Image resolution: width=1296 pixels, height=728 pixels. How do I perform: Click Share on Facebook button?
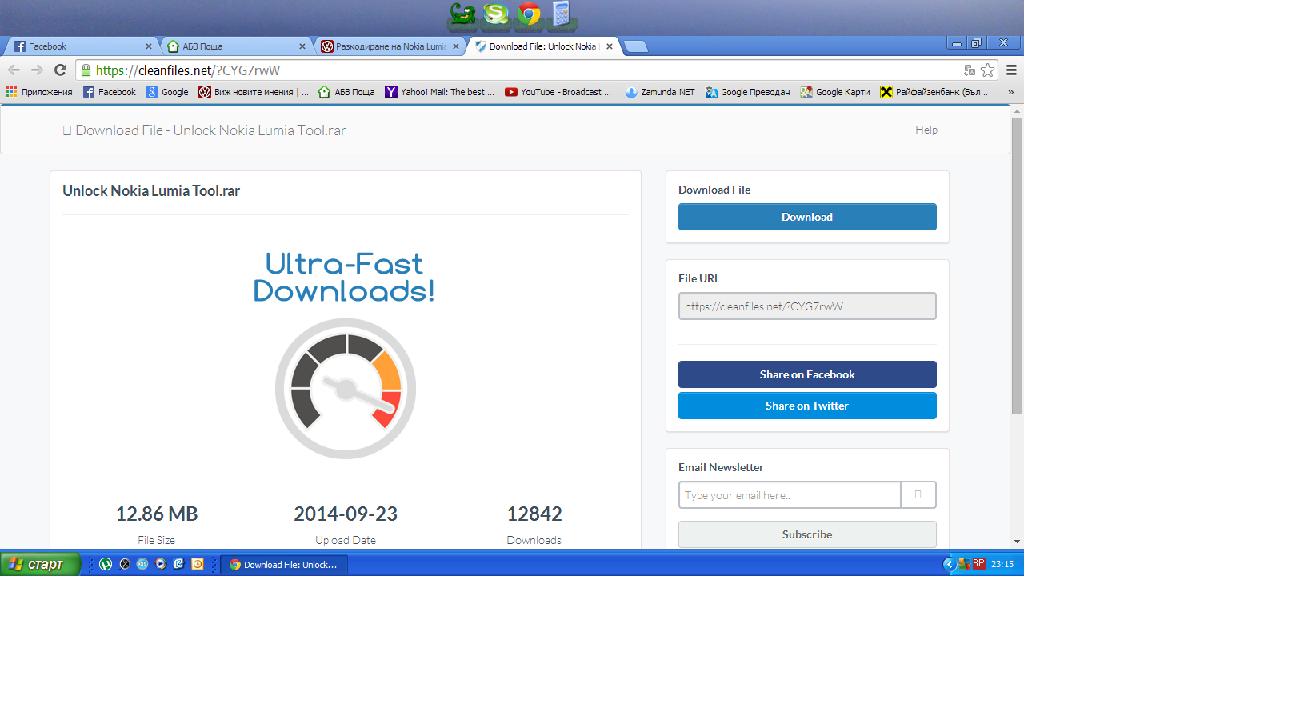[x=807, y=375]
